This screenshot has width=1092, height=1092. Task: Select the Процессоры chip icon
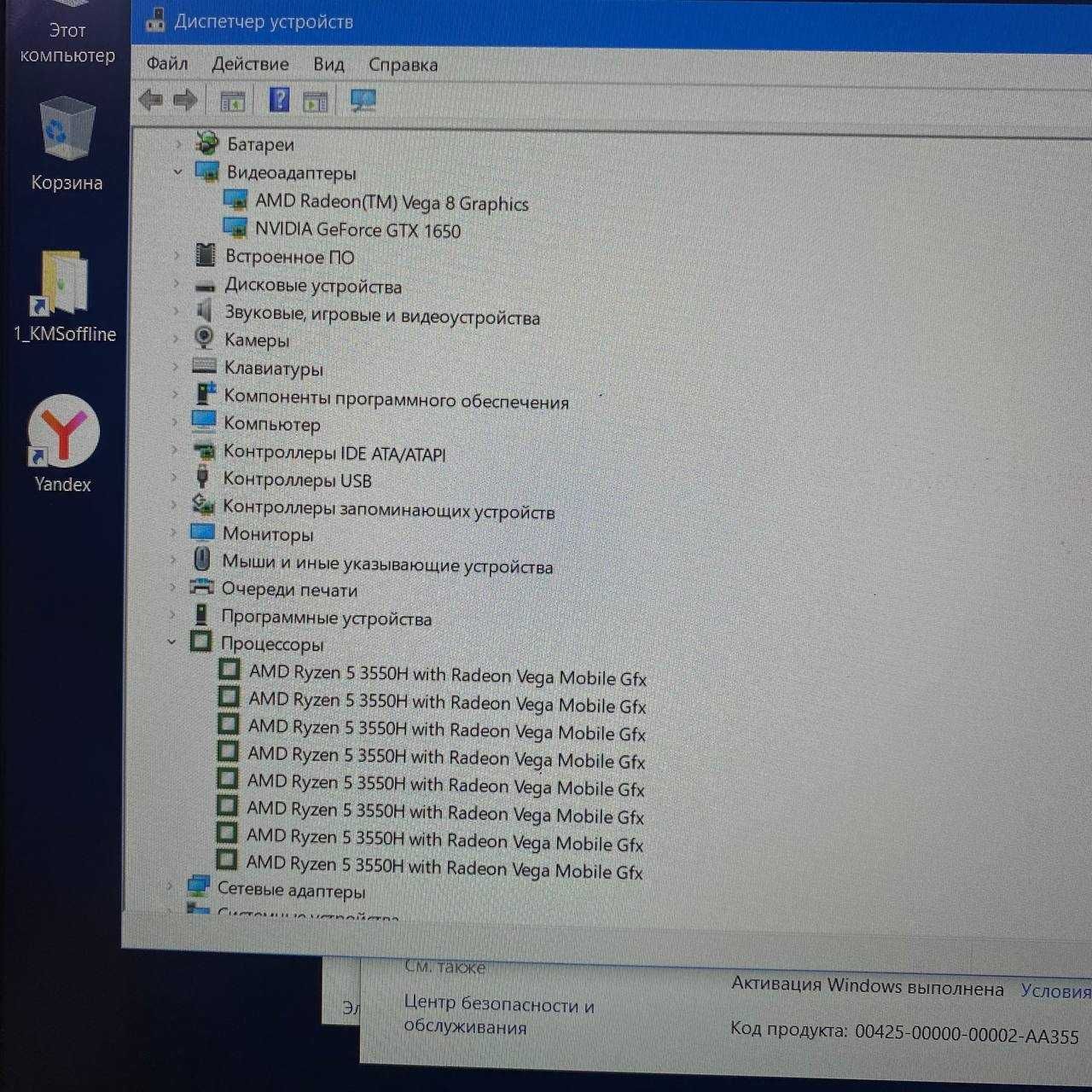[x=200, y=642]
